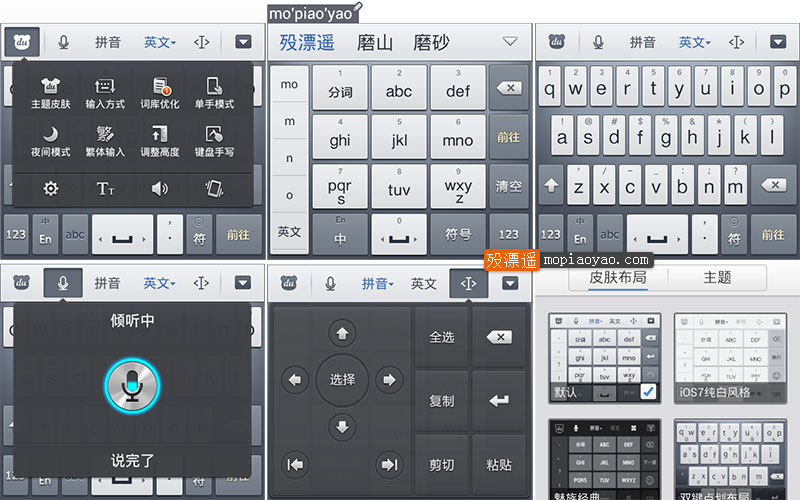Select candidate 殁漂遥 in candidate bar

(307, 43)
